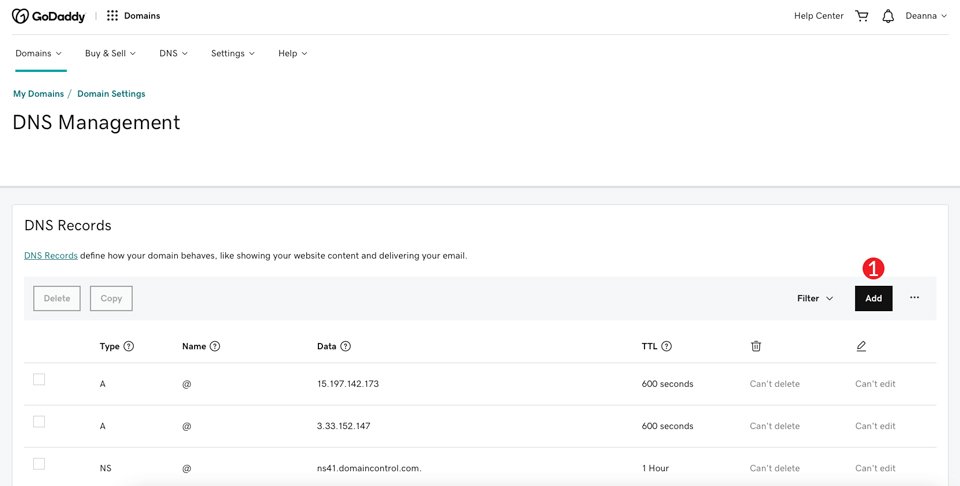
Task: Click the TTL column help icon
Action: click(x=667, y=347)
